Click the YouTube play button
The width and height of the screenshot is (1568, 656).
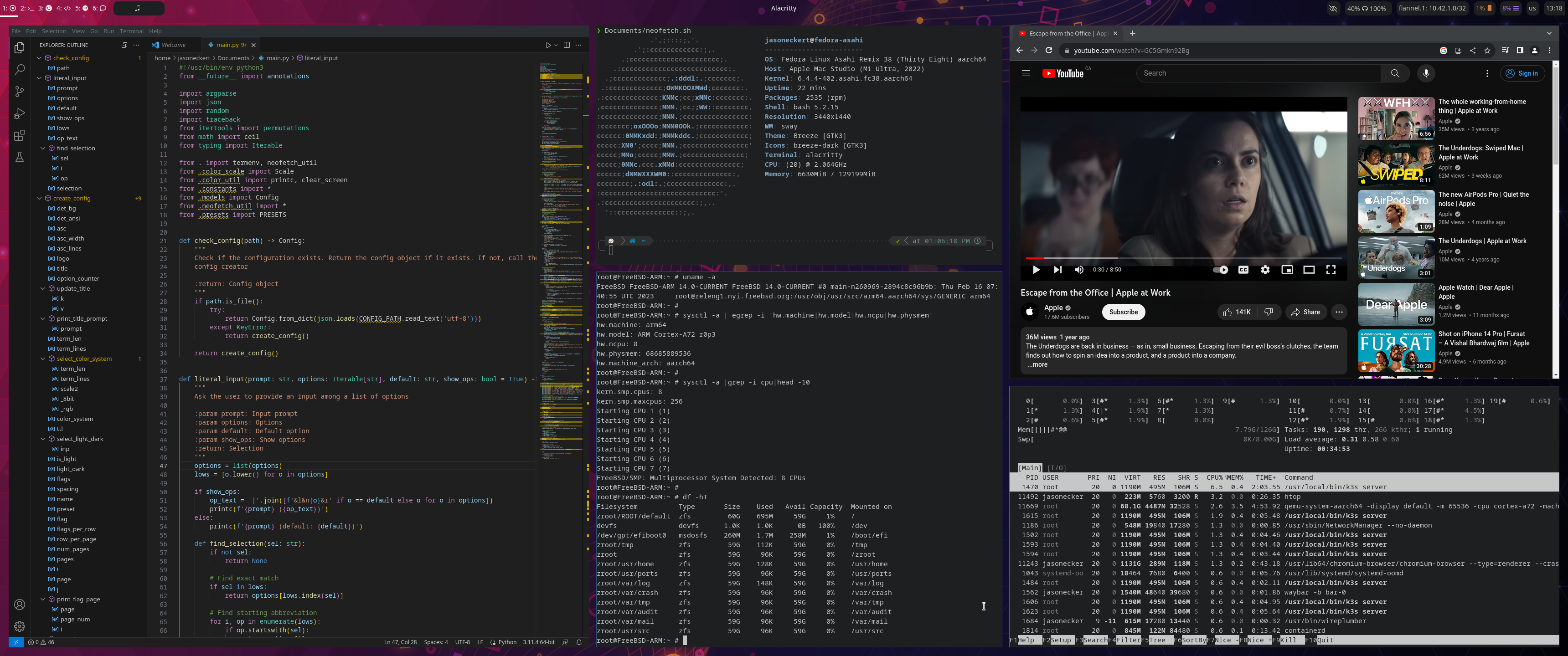tap(1036, 270)
